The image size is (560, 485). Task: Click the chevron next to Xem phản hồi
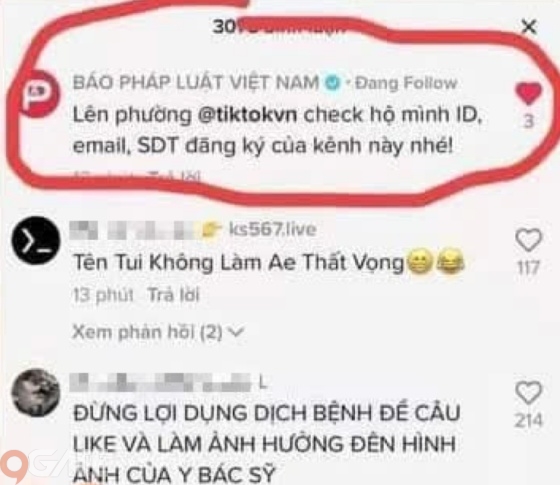(236, 332)
